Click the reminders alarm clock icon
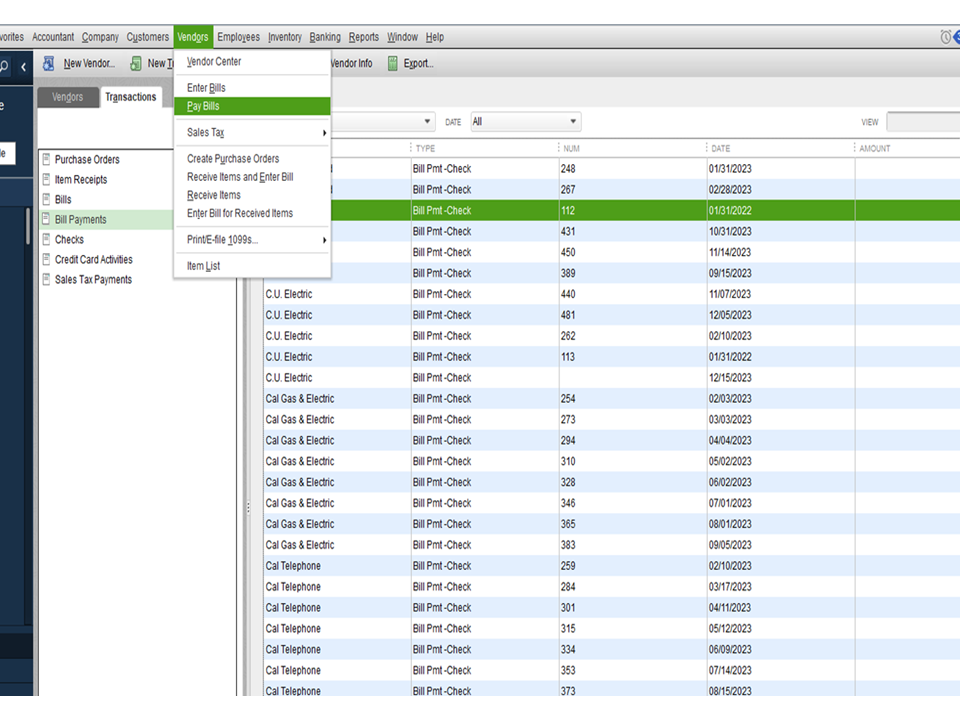 tap(946, 37)
